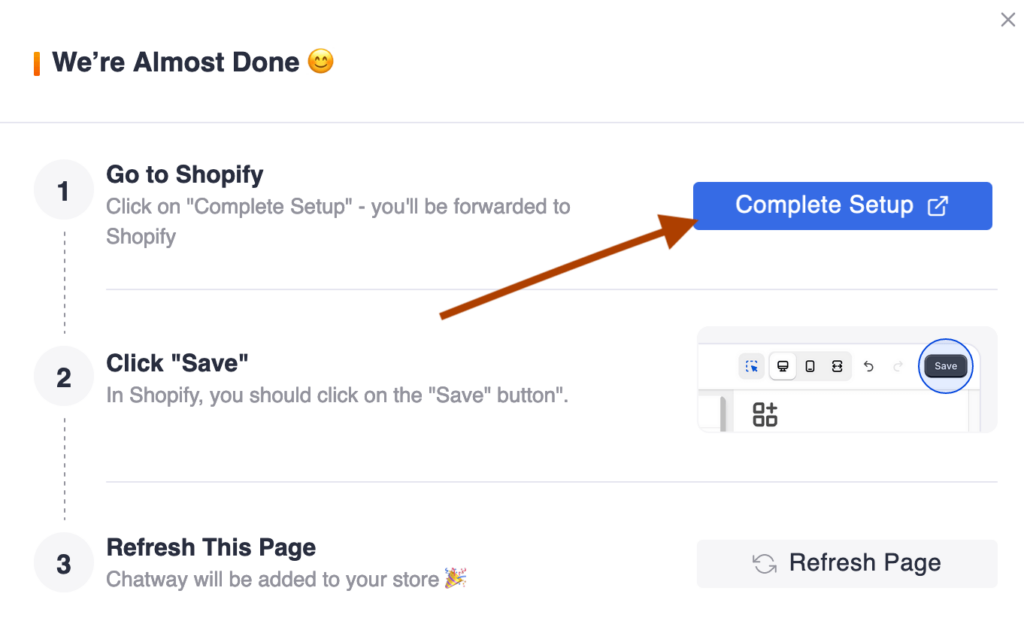
Task: Click the smiley emoji in the title
Action: click(x=320, y=61)
